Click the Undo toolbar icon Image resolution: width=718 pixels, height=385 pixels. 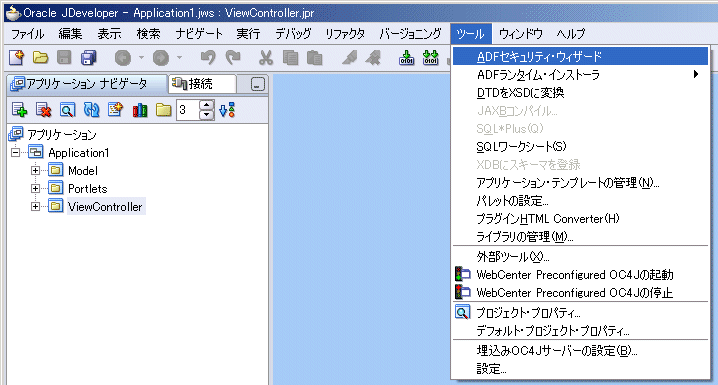pyautogui.click(x=208, y=58)
